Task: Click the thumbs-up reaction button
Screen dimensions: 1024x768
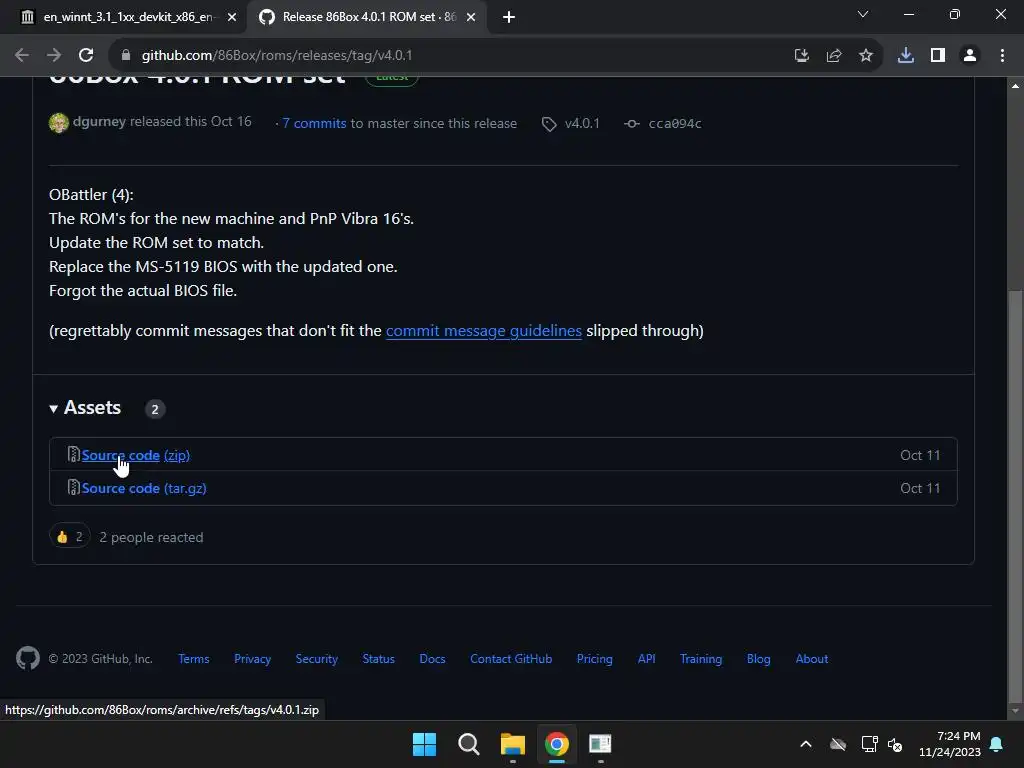Action: pyautogui.click(x=70, y=537)
